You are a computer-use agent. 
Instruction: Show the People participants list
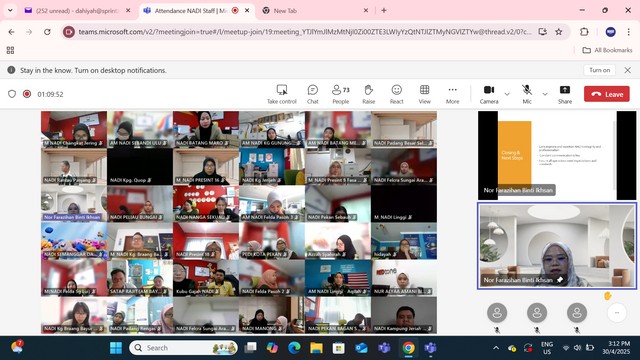(x=341, y=94)
